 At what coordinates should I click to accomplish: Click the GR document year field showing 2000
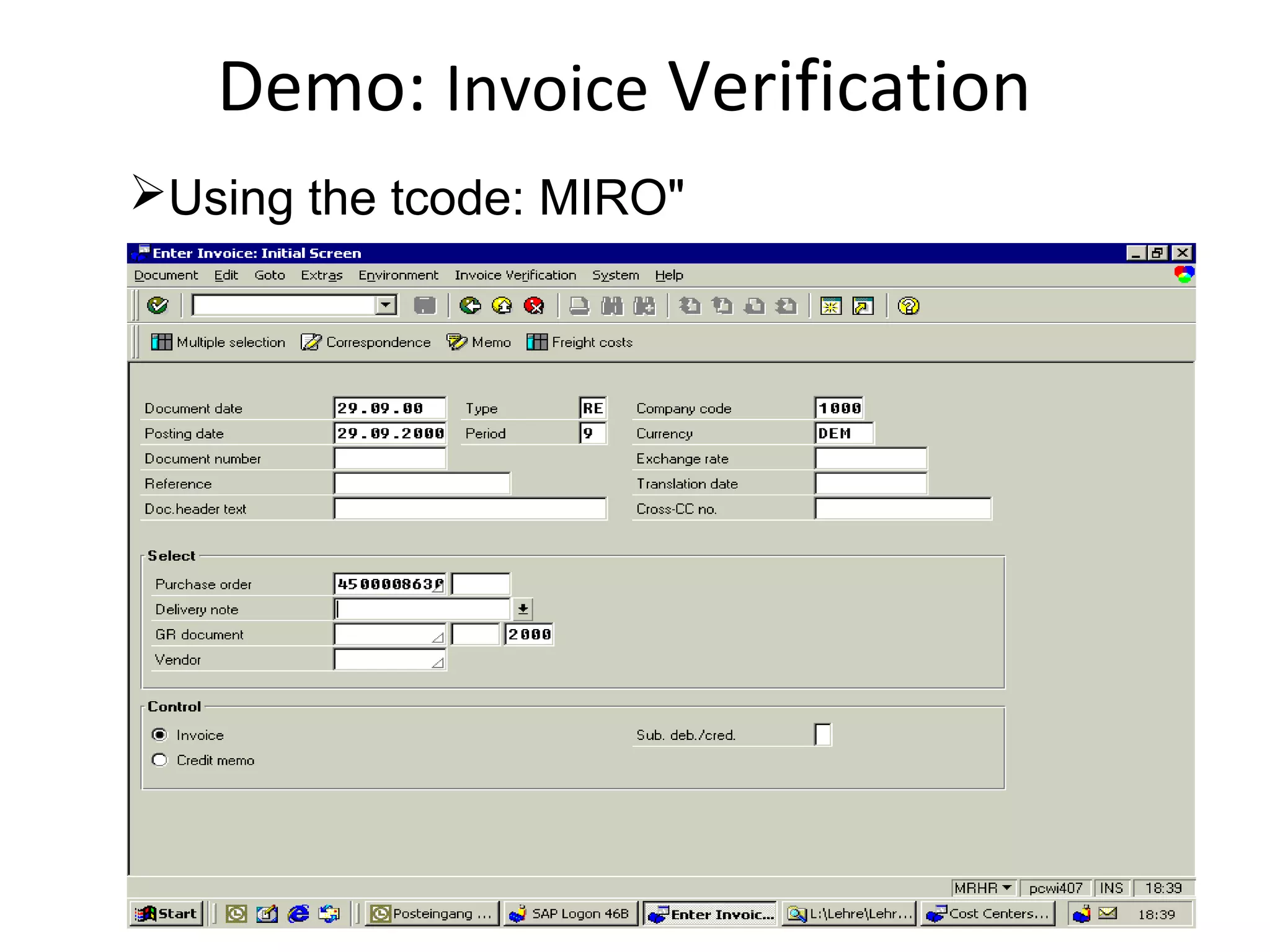(x=529, y=635)
